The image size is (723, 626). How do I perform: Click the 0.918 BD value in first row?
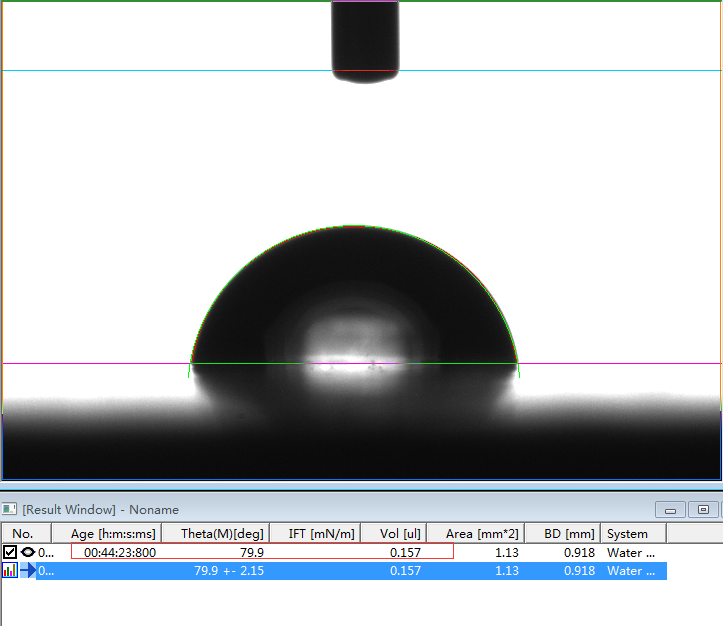[578, 552]
